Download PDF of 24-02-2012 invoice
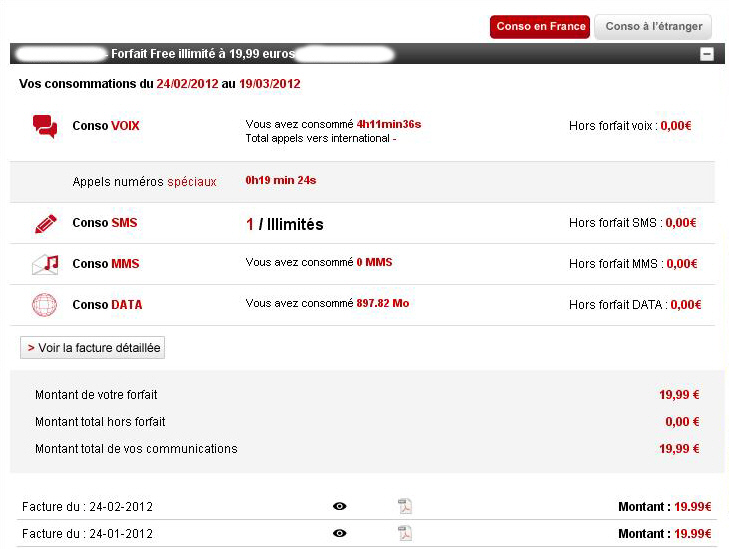Image resolution: width=729 pixels, height=549 pixels. 405,506
